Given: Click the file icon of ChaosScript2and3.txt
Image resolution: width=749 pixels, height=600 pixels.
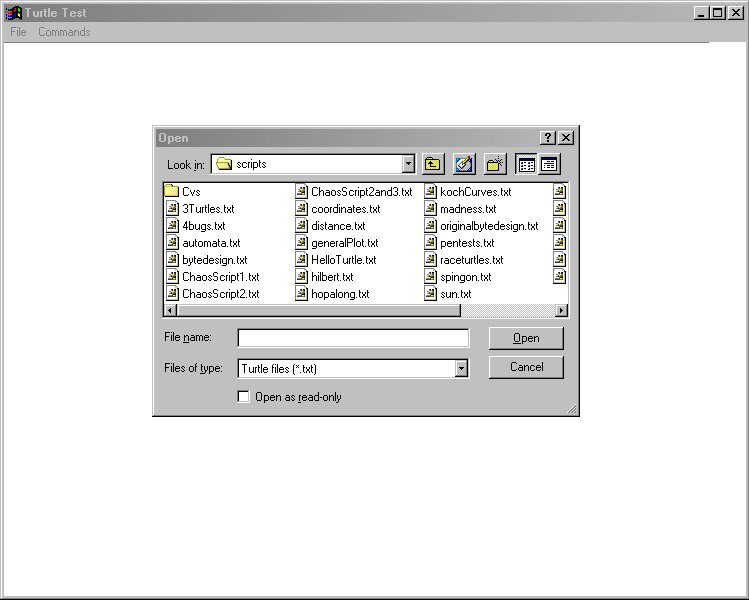Looking at the screenshot, I should pos(301,192).
